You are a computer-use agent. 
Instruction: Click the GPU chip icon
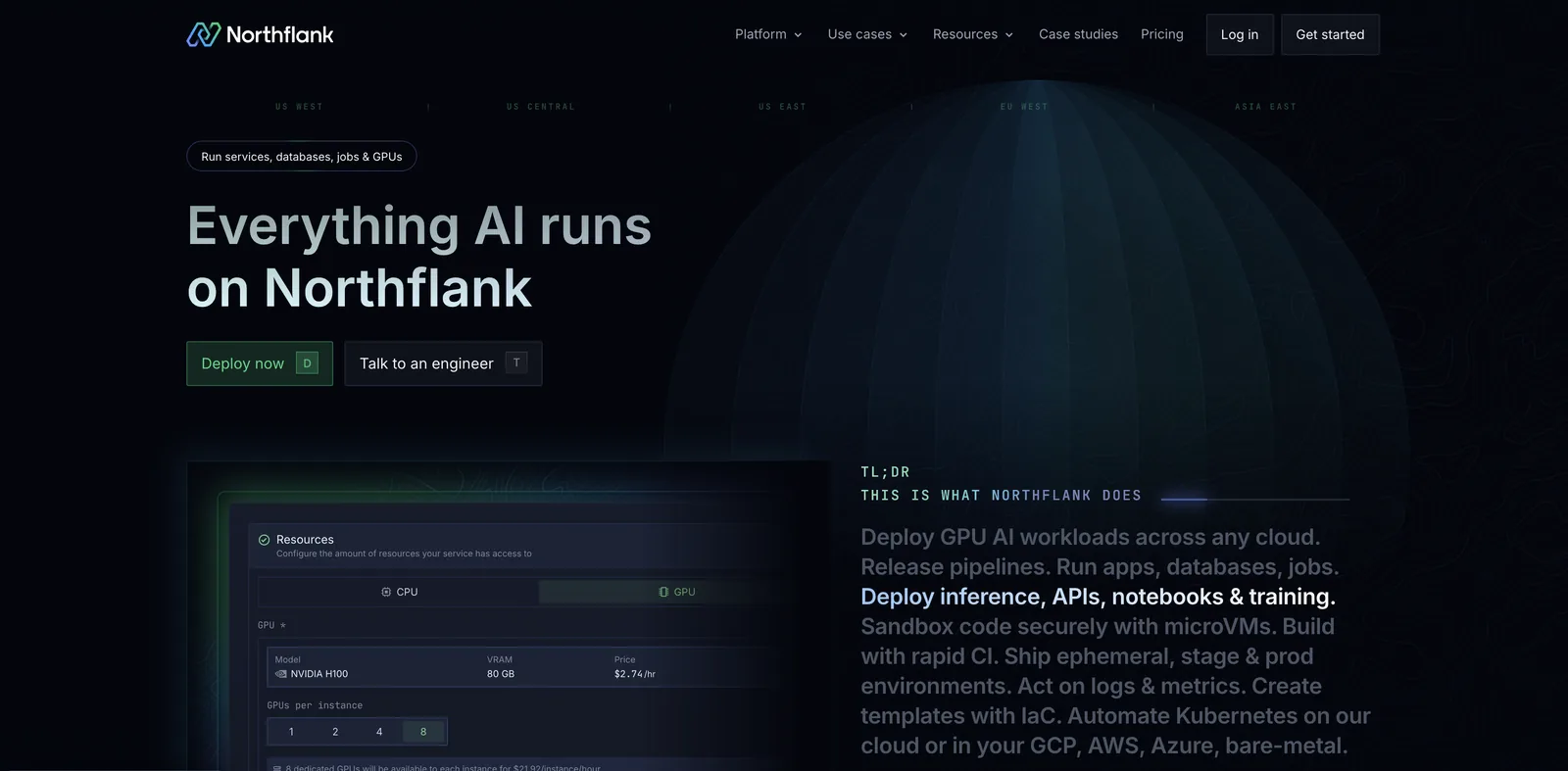(663, 592)
